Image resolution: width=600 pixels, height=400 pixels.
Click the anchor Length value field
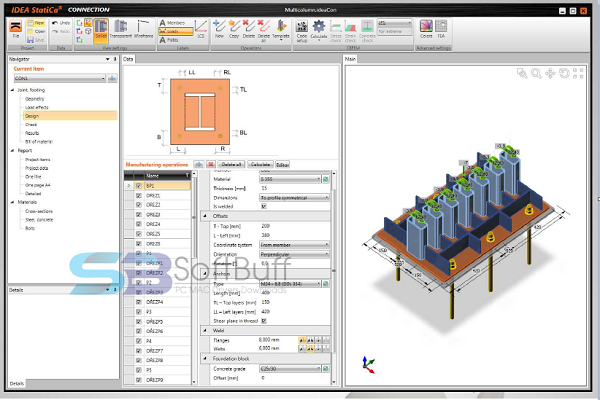tap(295, 293)
